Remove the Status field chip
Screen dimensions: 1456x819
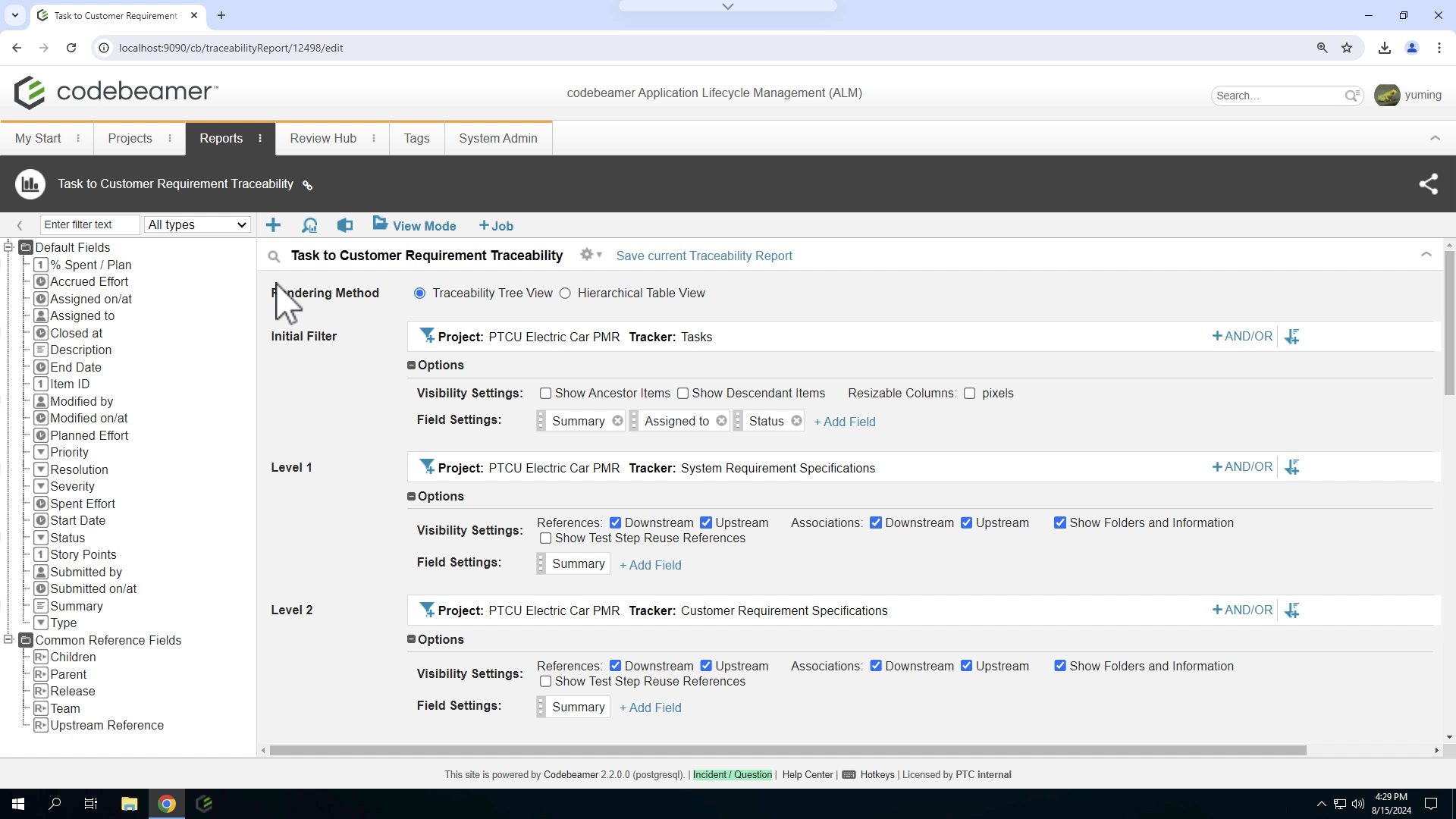[796, 421]
